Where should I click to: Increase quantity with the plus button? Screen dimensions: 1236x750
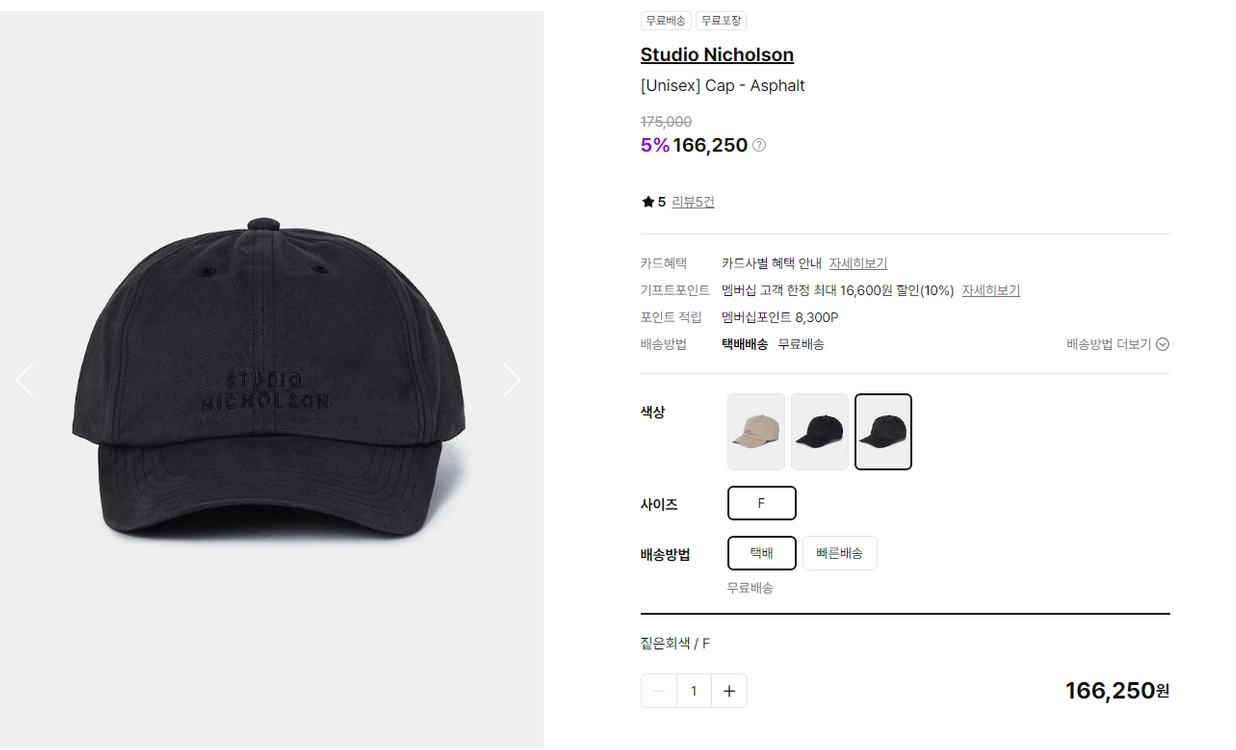coord(729,691)
